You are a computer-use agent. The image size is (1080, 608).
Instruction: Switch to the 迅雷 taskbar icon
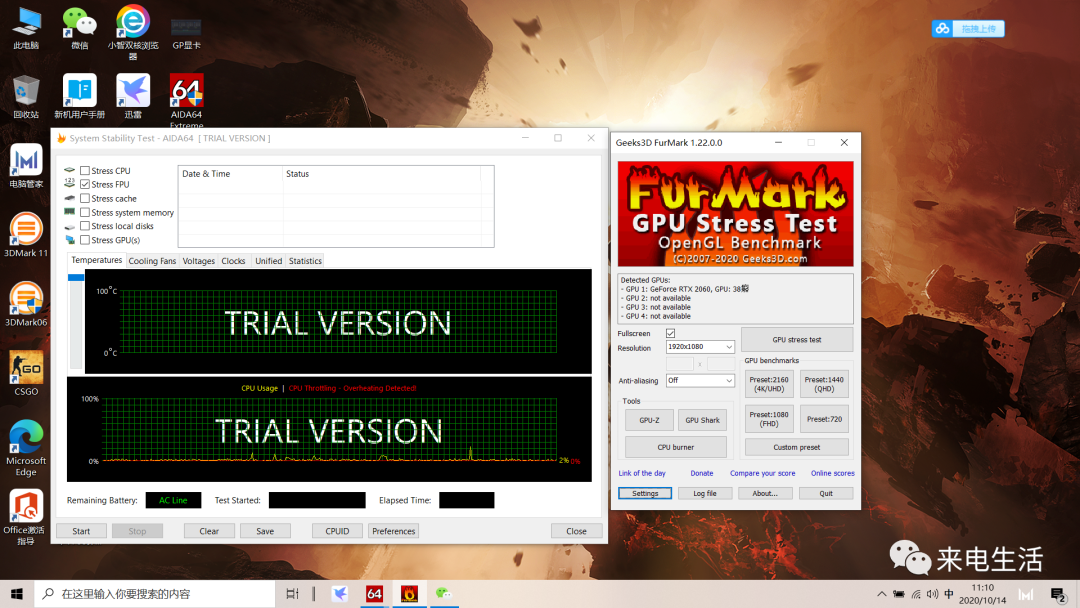click(x=340, y=594)
